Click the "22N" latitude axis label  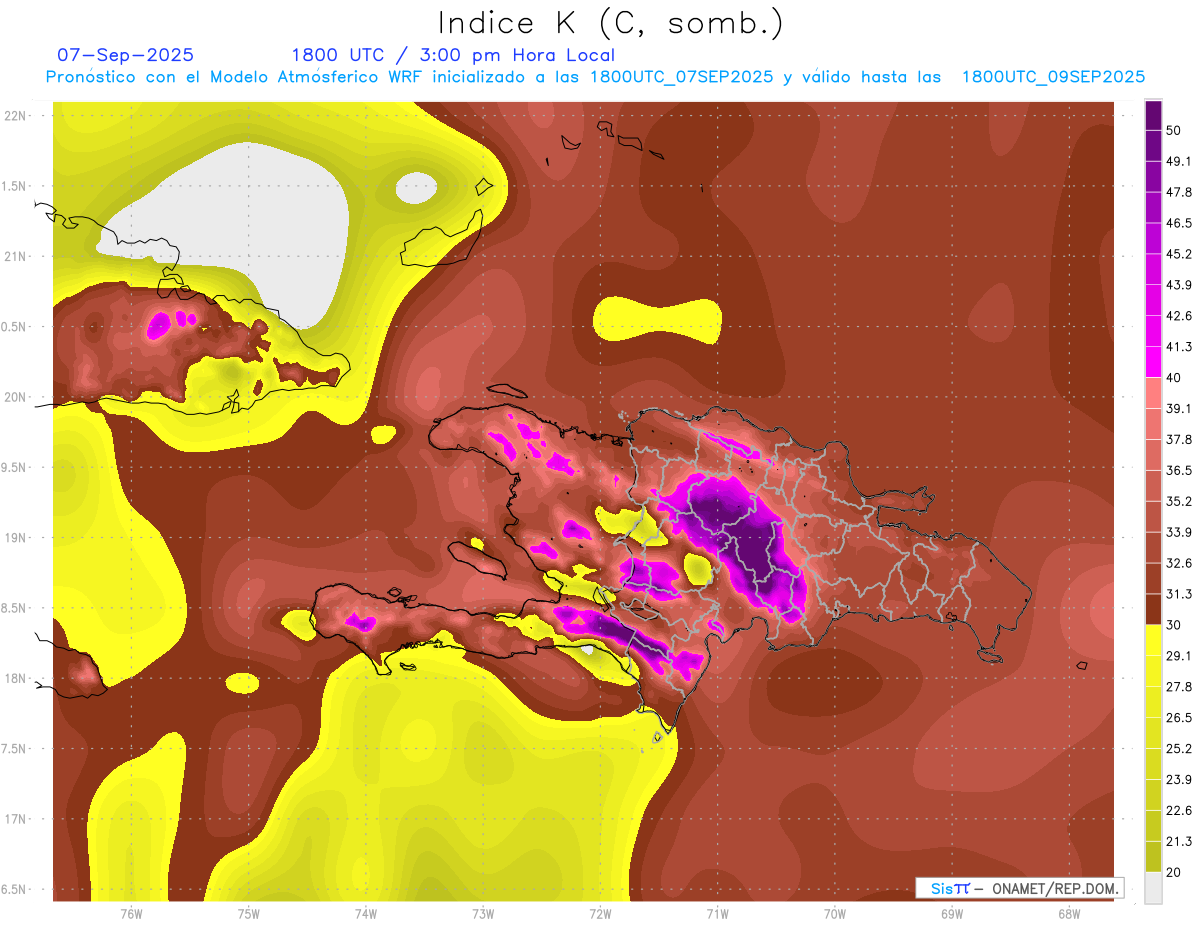pos(16,115)
